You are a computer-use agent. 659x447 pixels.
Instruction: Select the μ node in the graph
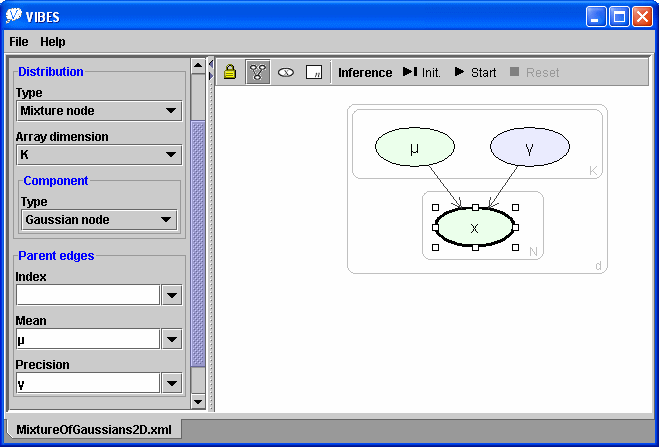click(414, 148)
